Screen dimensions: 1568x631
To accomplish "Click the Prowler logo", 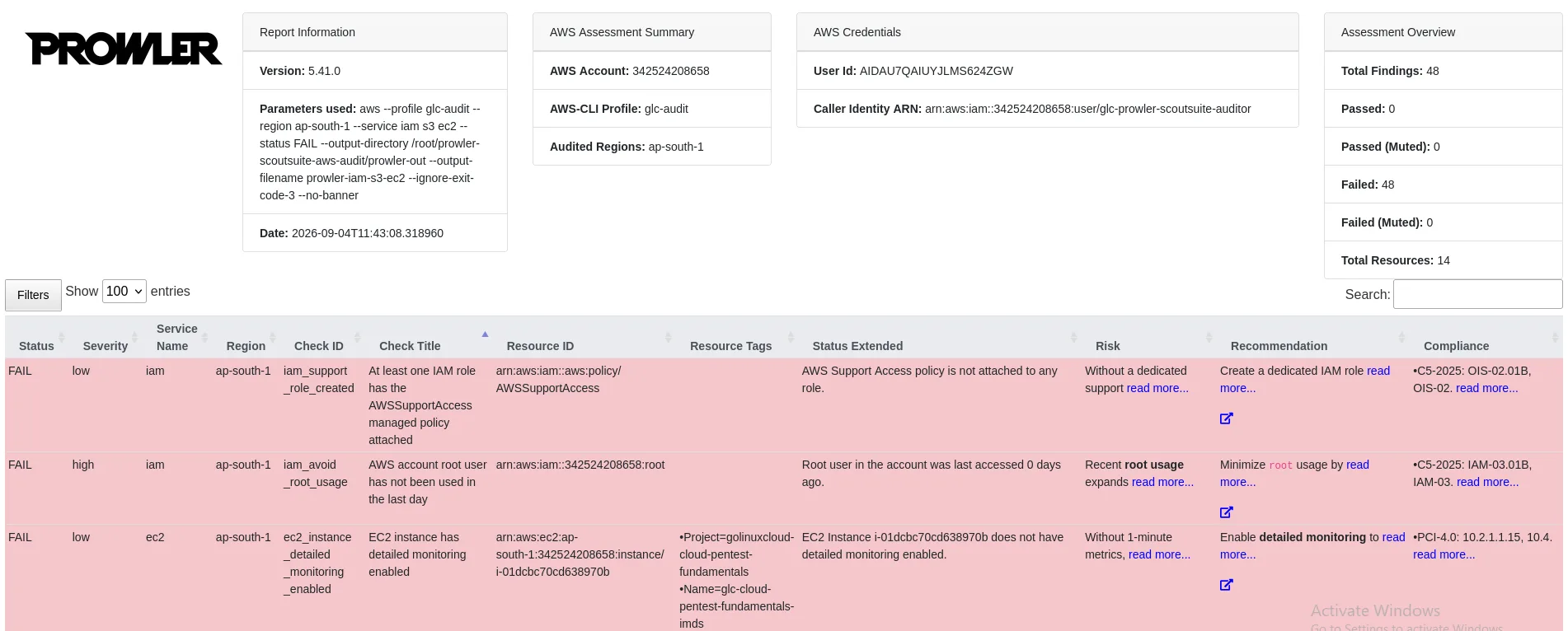I will 124,49.
